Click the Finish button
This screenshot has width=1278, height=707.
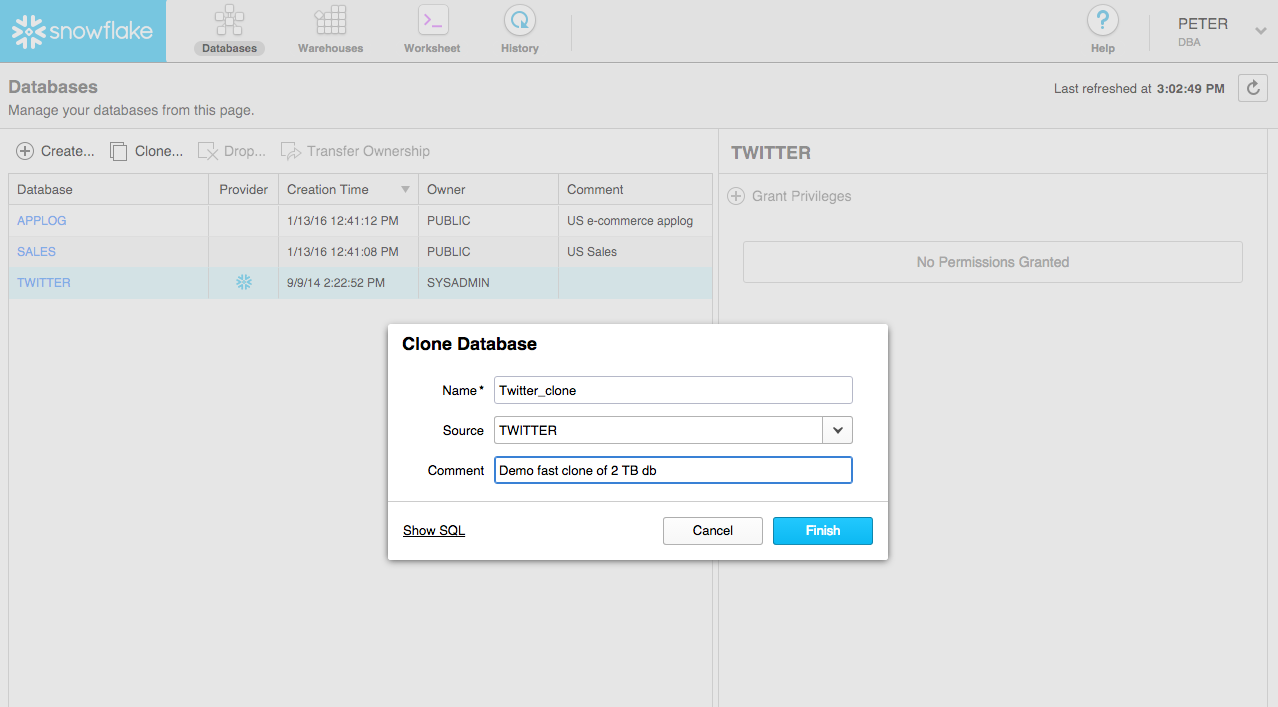(823, 531)
